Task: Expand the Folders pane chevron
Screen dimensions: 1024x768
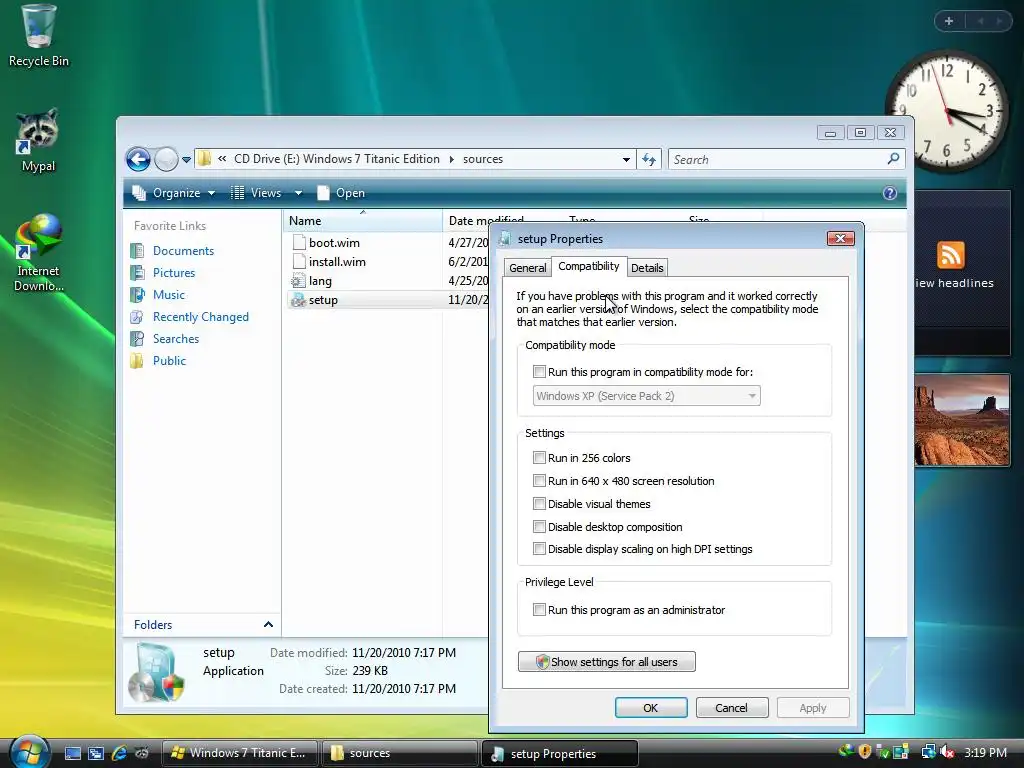Action: click(268, 625)
